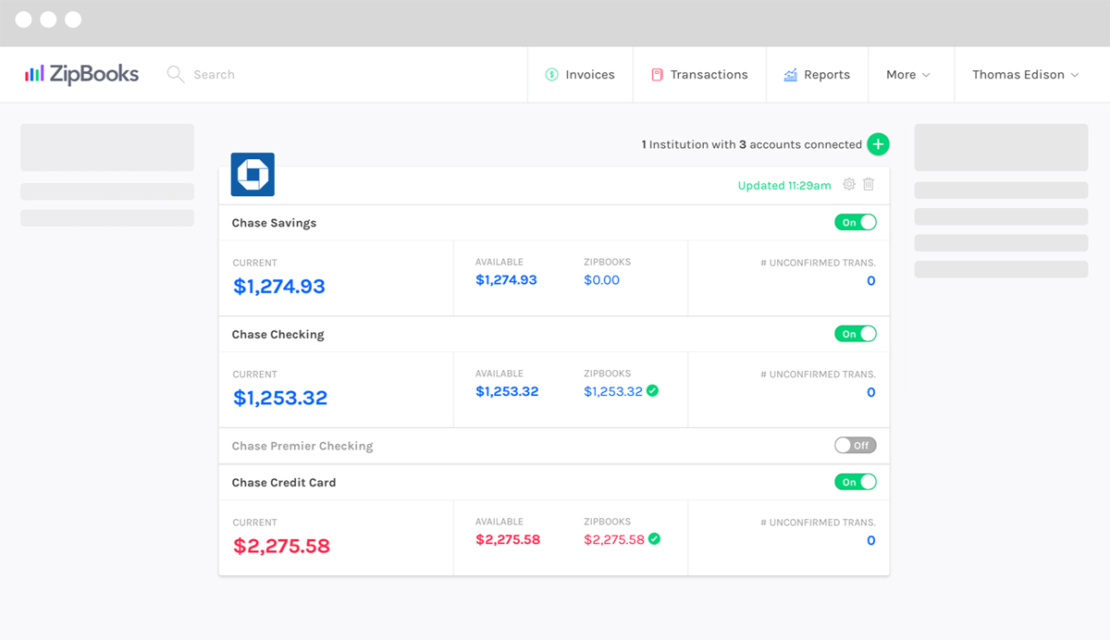This screenshot has height=640, width=1110.
Task: Disable the Chase Checking account
Action: coord(855,333)
